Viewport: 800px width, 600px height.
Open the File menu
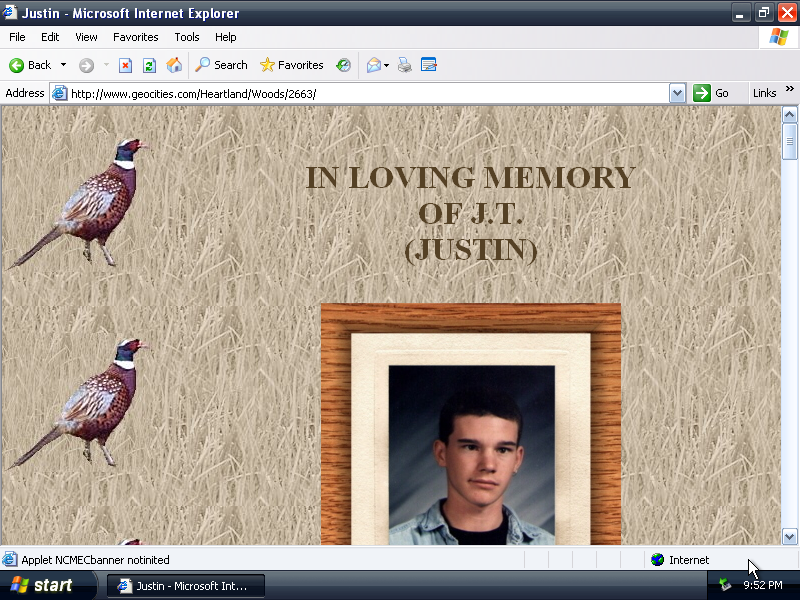16,37
